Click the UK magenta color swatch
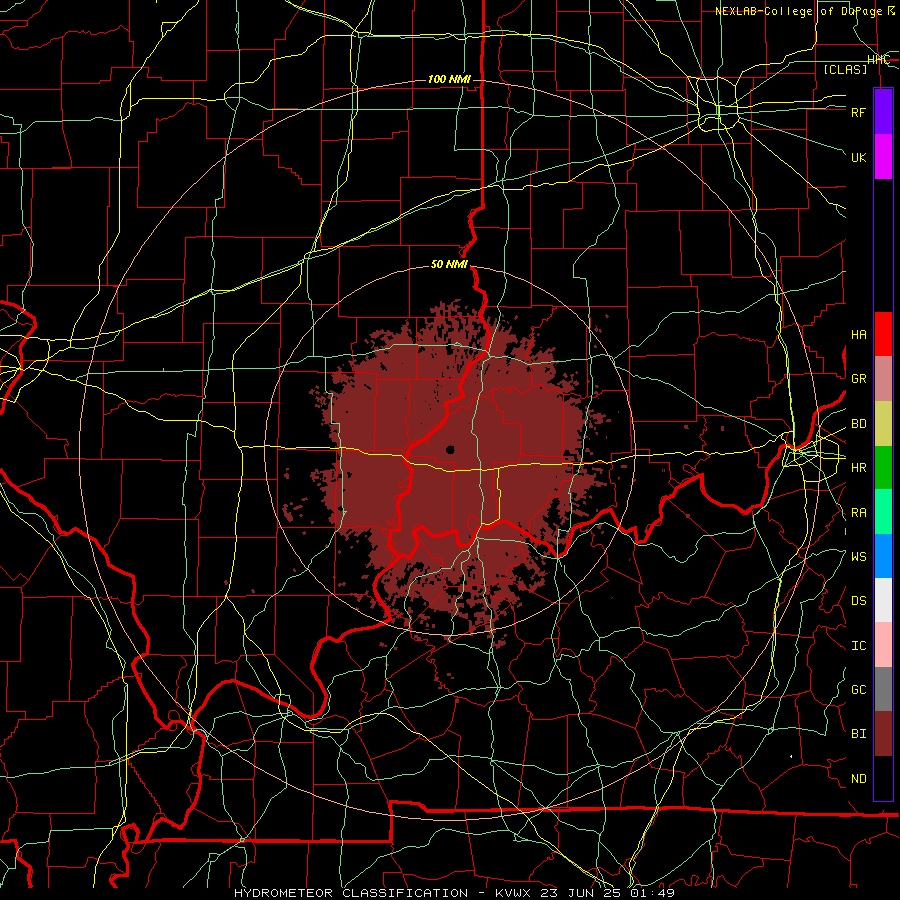The image size is (900, 900). [x=883, y=157]
